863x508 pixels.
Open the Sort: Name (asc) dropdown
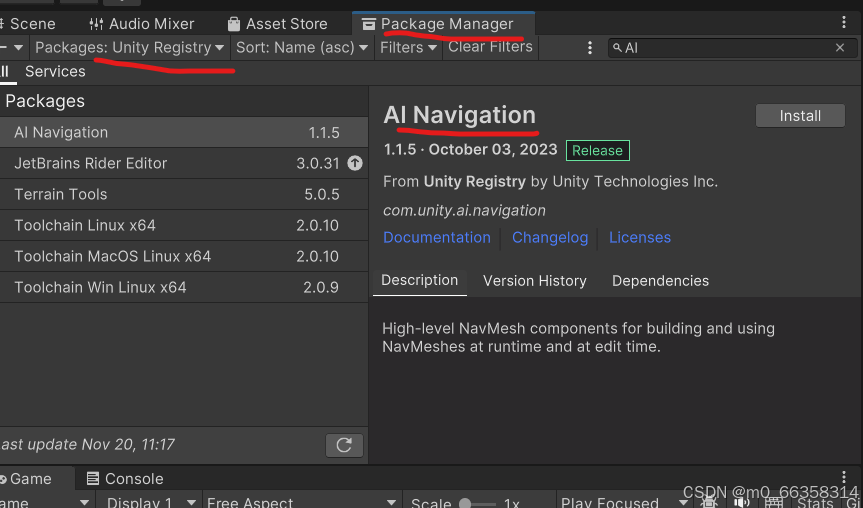(302, 47)
